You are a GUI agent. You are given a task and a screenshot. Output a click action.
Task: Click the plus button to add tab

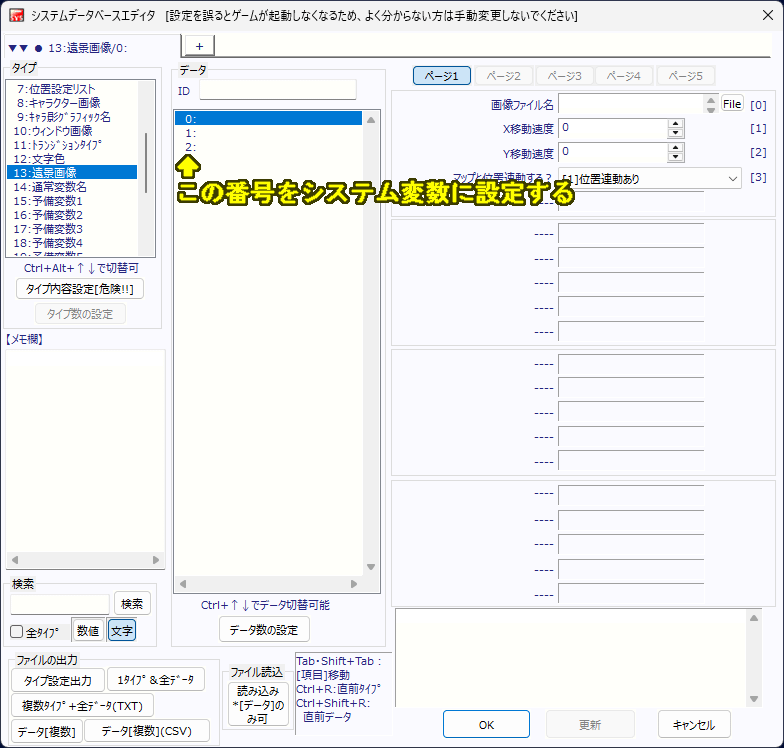[x=199, y=46]
